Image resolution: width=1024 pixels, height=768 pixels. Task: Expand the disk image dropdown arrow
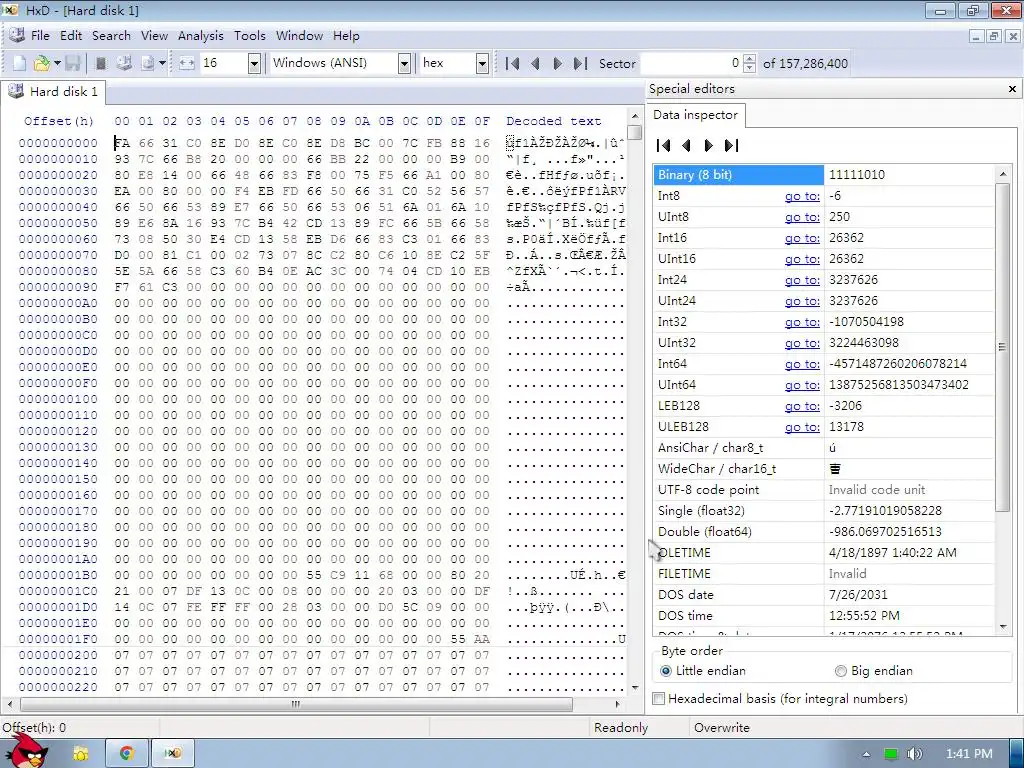click(162, 63)
